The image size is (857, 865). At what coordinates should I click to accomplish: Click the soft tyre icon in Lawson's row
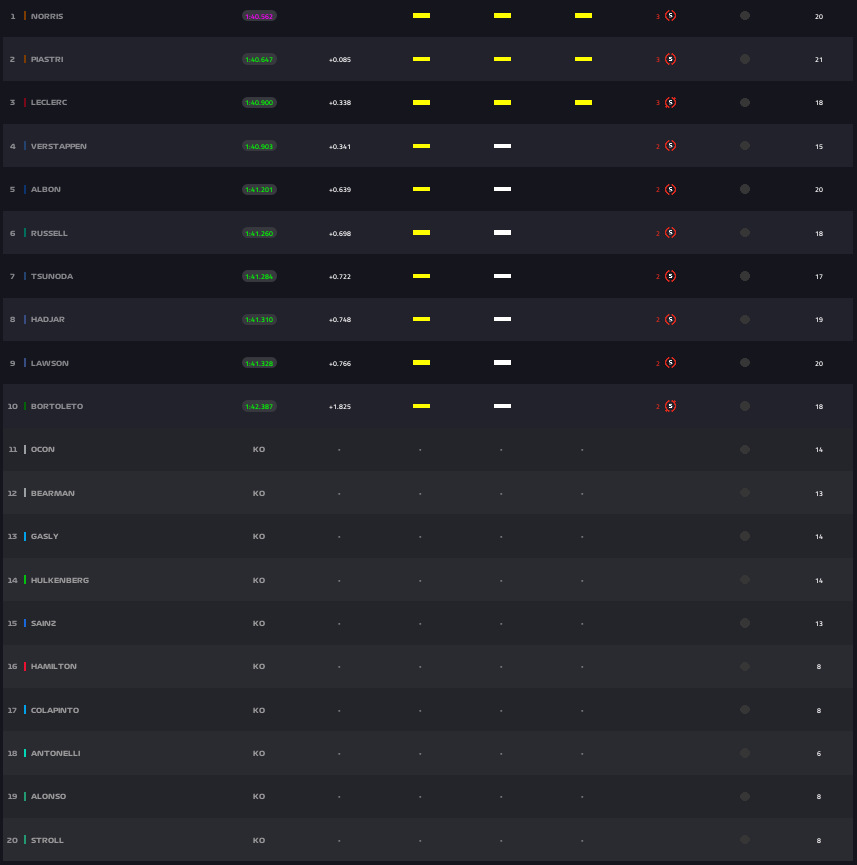[670, 362]
